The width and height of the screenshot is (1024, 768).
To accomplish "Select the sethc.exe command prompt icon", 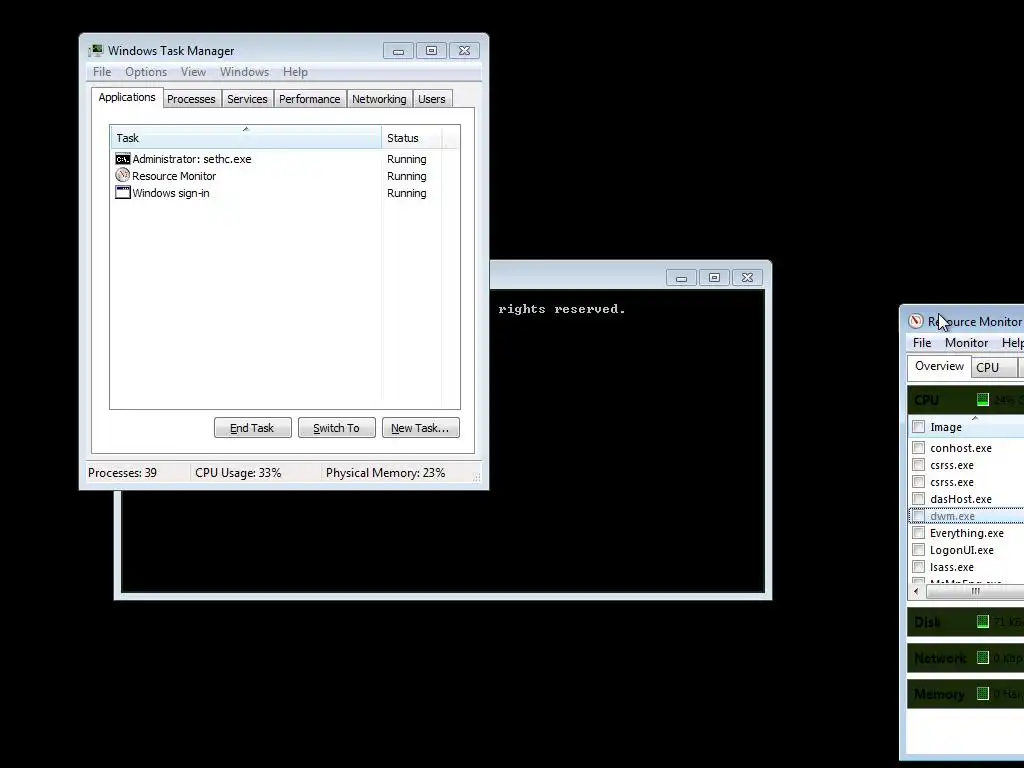I will (x=123, y=159).
